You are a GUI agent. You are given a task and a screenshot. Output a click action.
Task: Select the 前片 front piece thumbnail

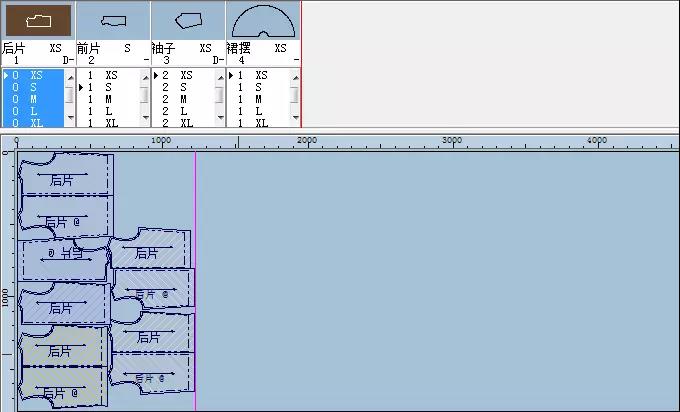[x=112, y=21]
